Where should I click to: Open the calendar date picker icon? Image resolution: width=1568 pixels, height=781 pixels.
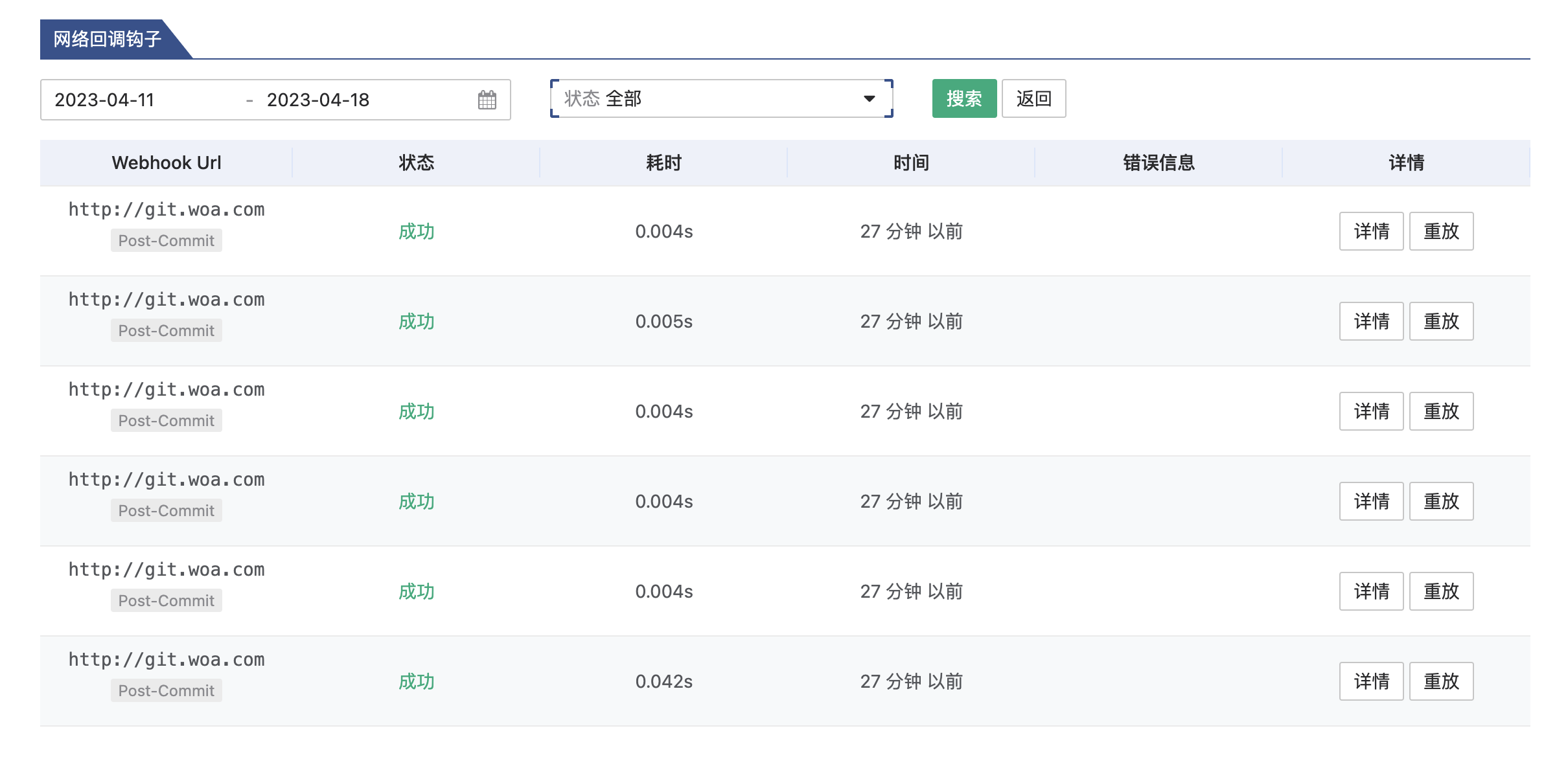(487, 100)
